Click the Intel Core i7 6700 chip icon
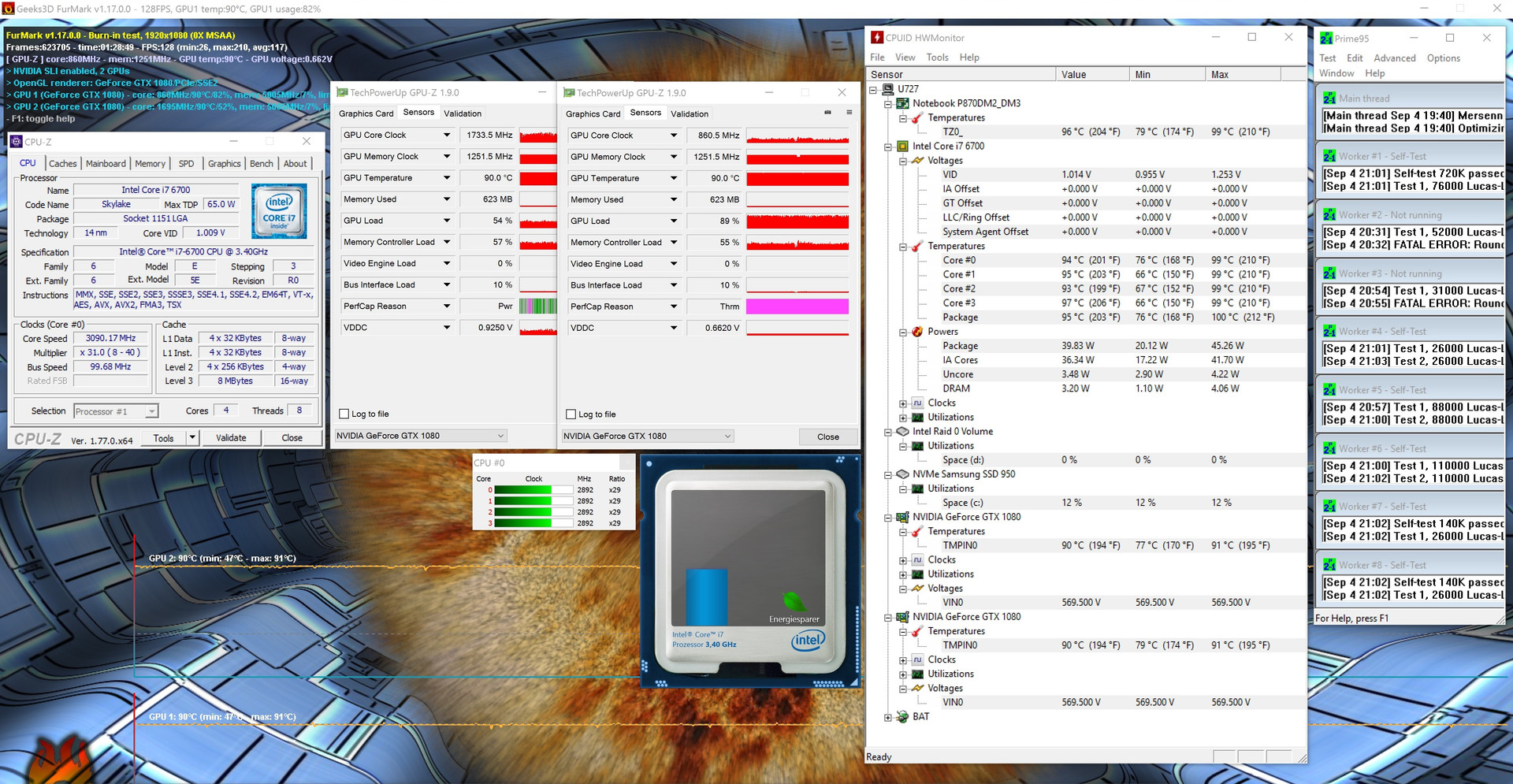The image size is (1513, 784). 903,146
